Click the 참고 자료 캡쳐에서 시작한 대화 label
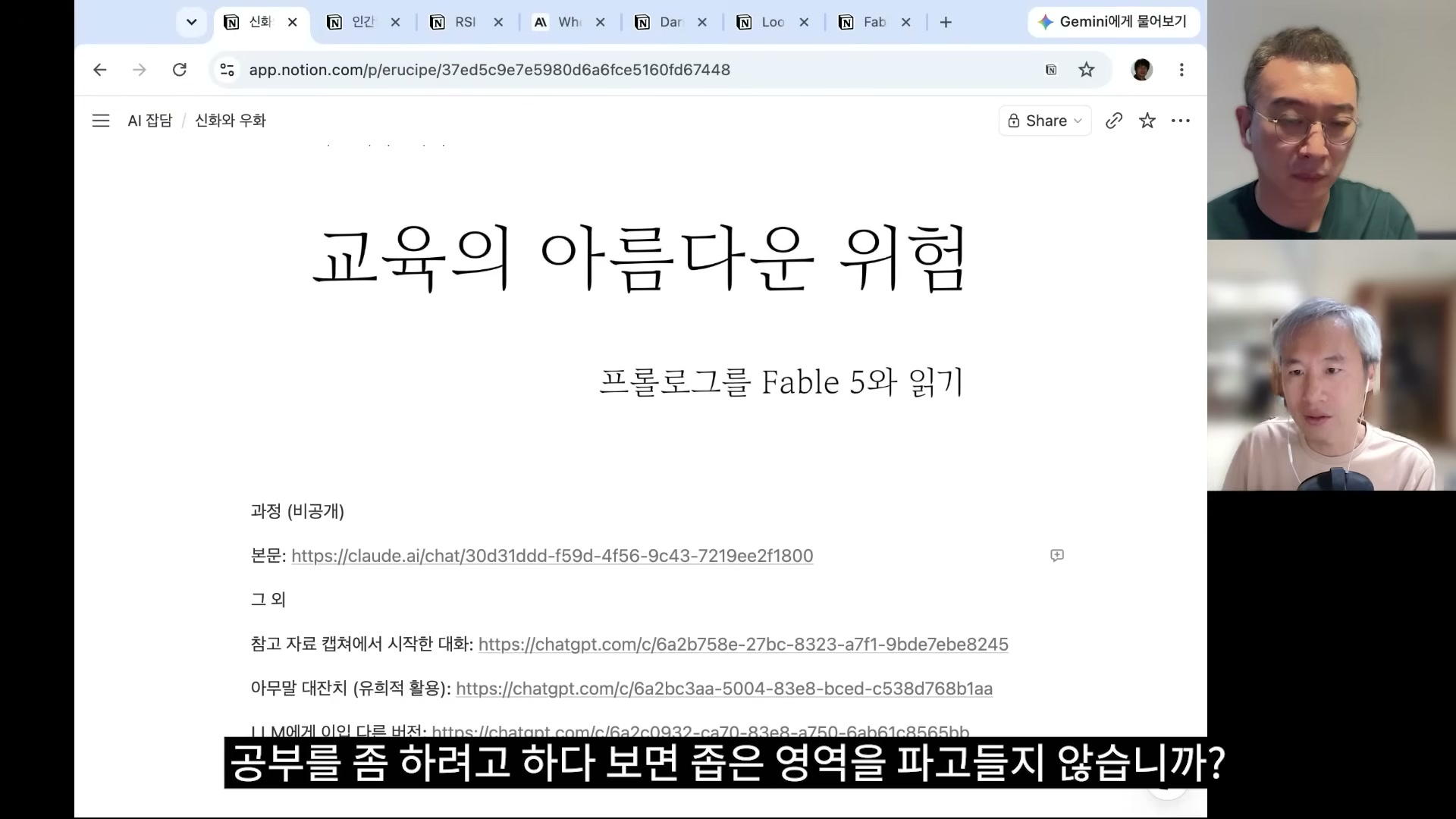 tap(362, 645)
